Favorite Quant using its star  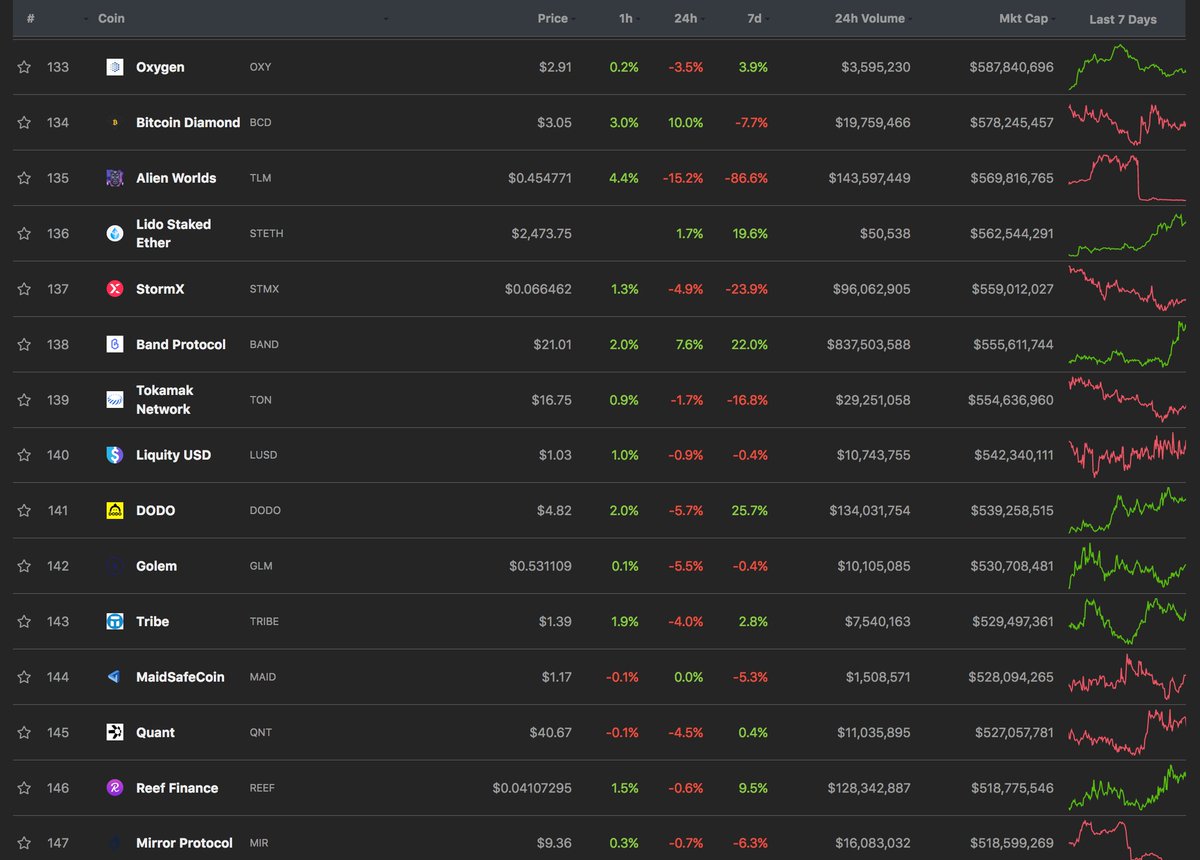coord(24,733)
